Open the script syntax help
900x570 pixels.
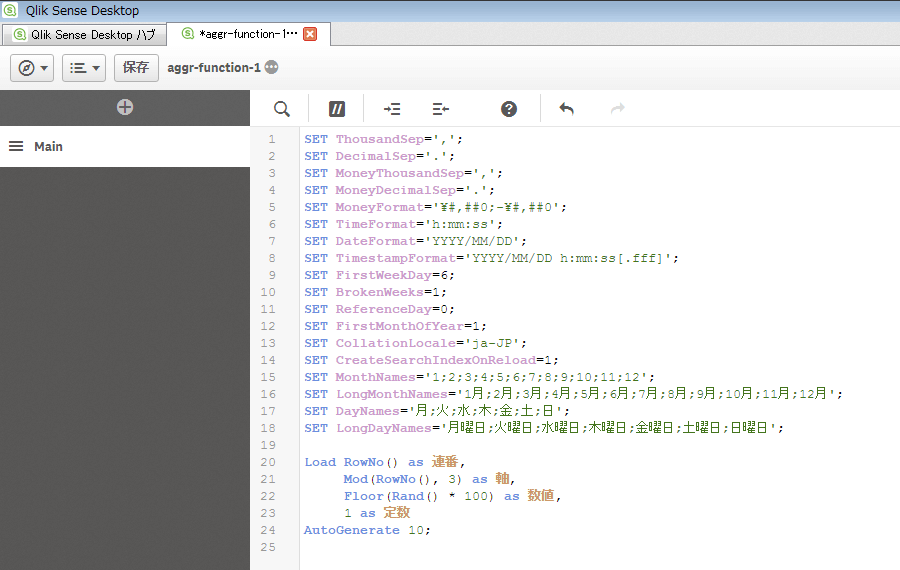tap(509, 109)
